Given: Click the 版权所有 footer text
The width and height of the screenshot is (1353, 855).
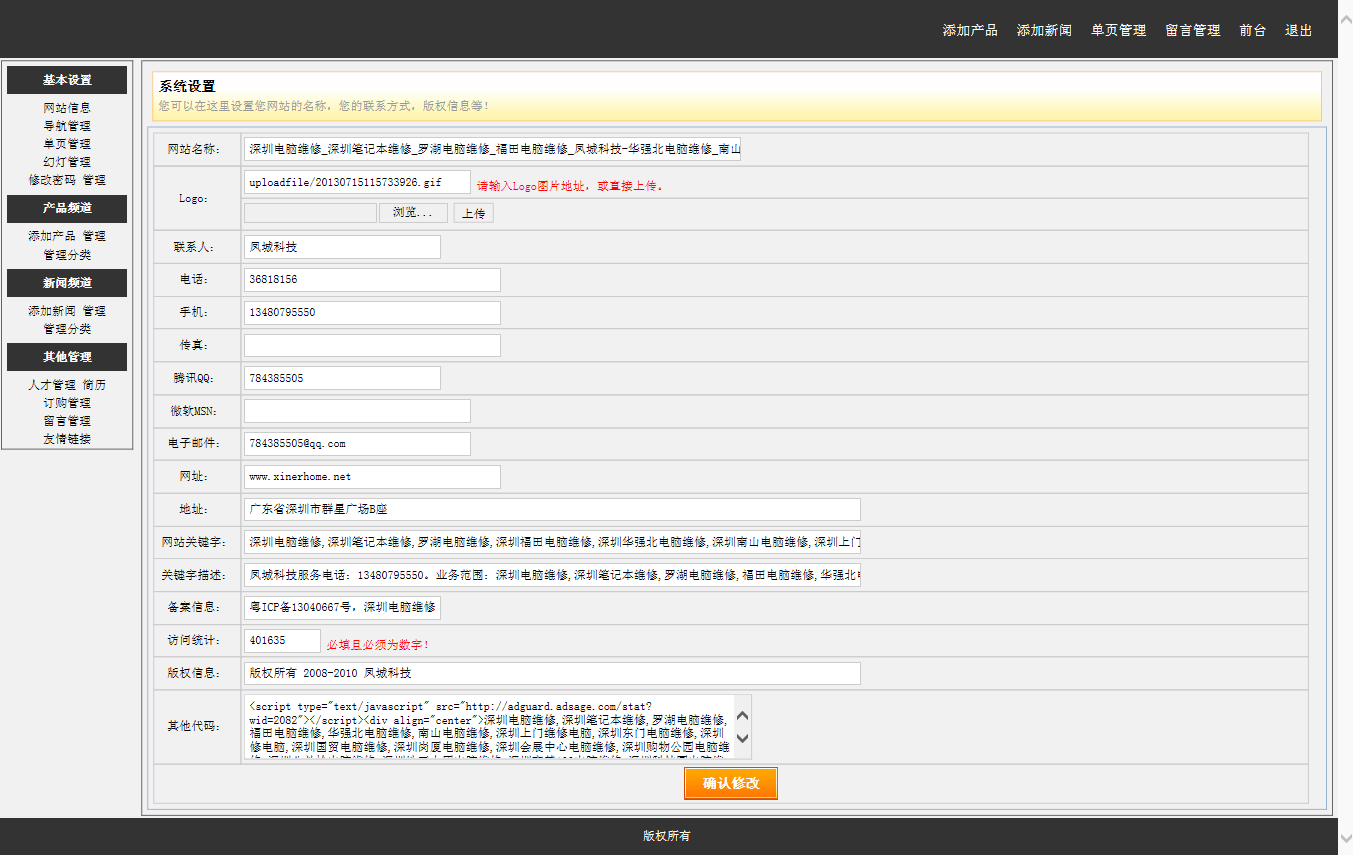Looking at the screenshot, I should 666,836.
